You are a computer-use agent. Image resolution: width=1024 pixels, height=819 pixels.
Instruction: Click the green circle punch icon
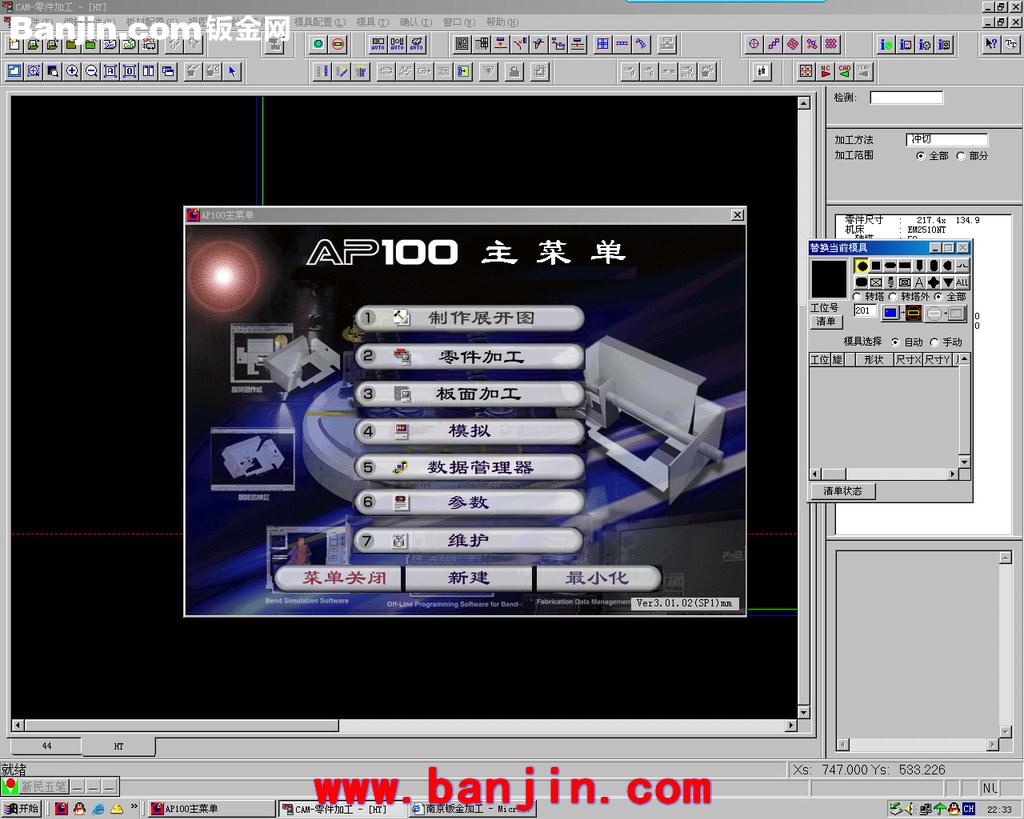318,44
